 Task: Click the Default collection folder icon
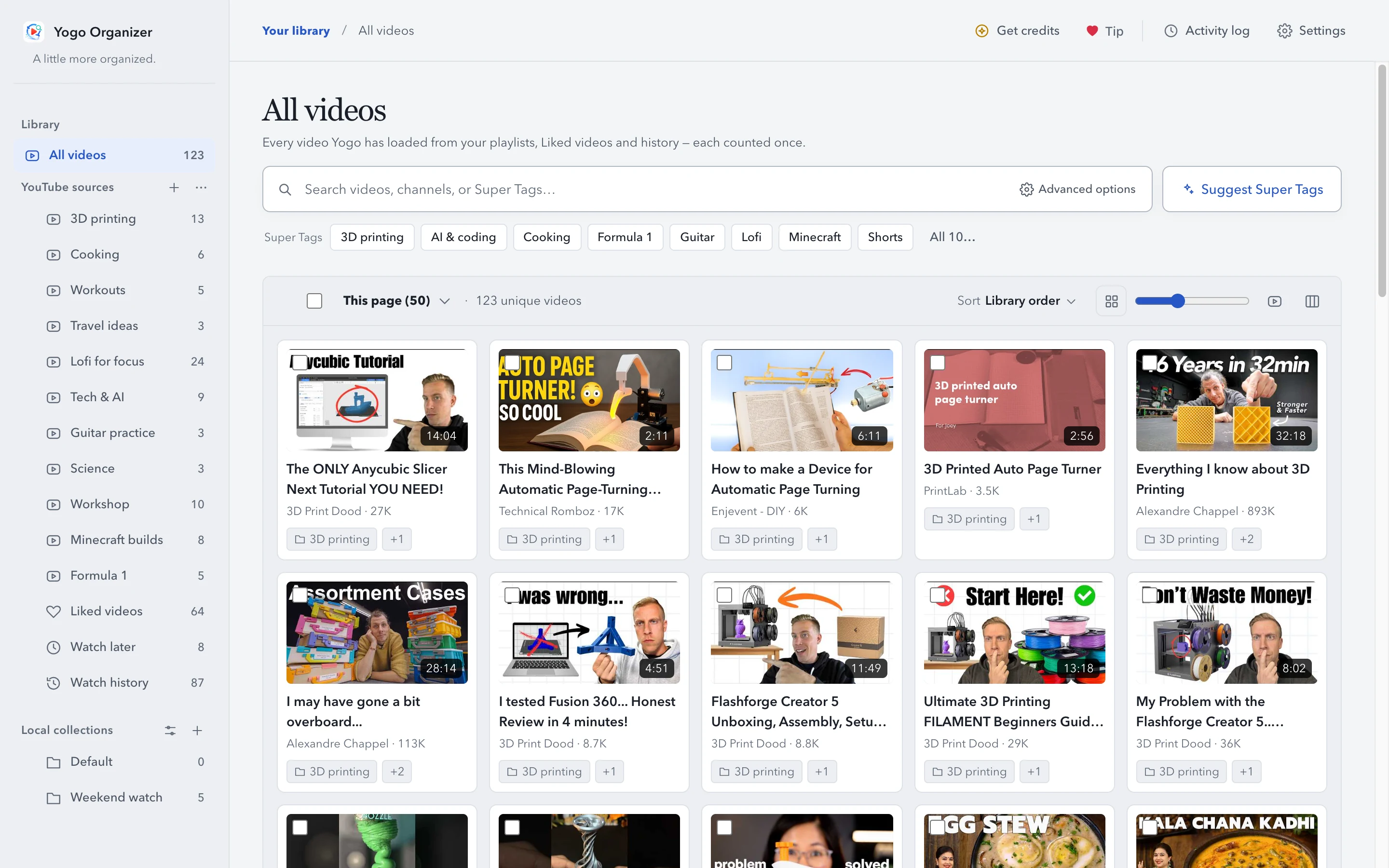pyautogui.click(x=54, y=762)
